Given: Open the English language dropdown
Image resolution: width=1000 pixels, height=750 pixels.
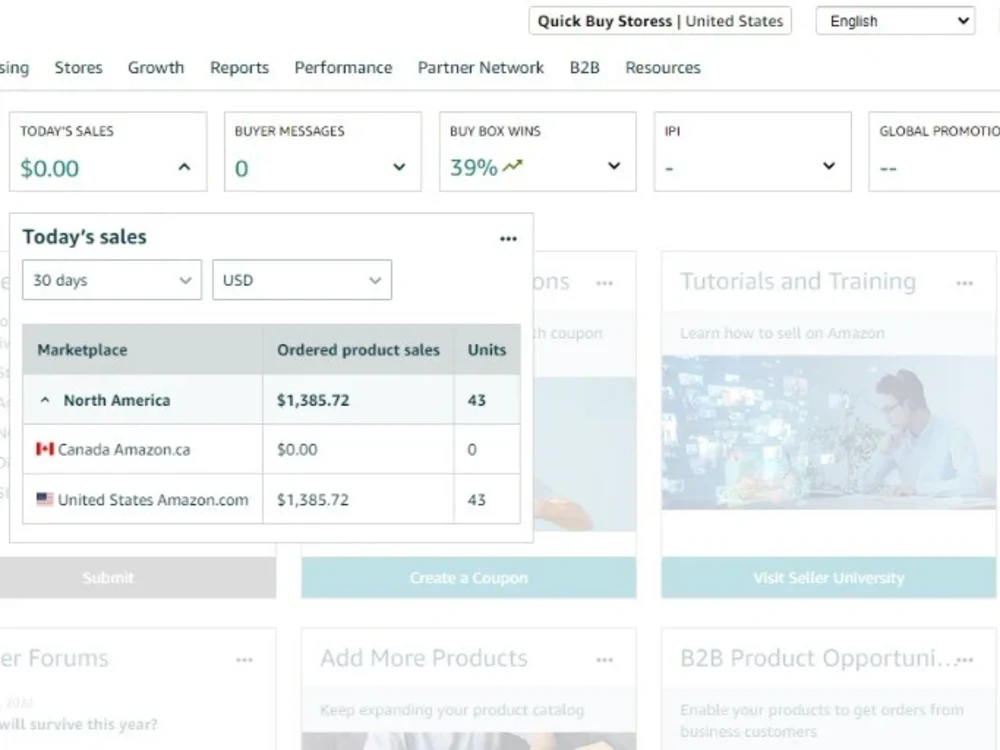Looking at the screenshot, I should (x=895, y=21).
